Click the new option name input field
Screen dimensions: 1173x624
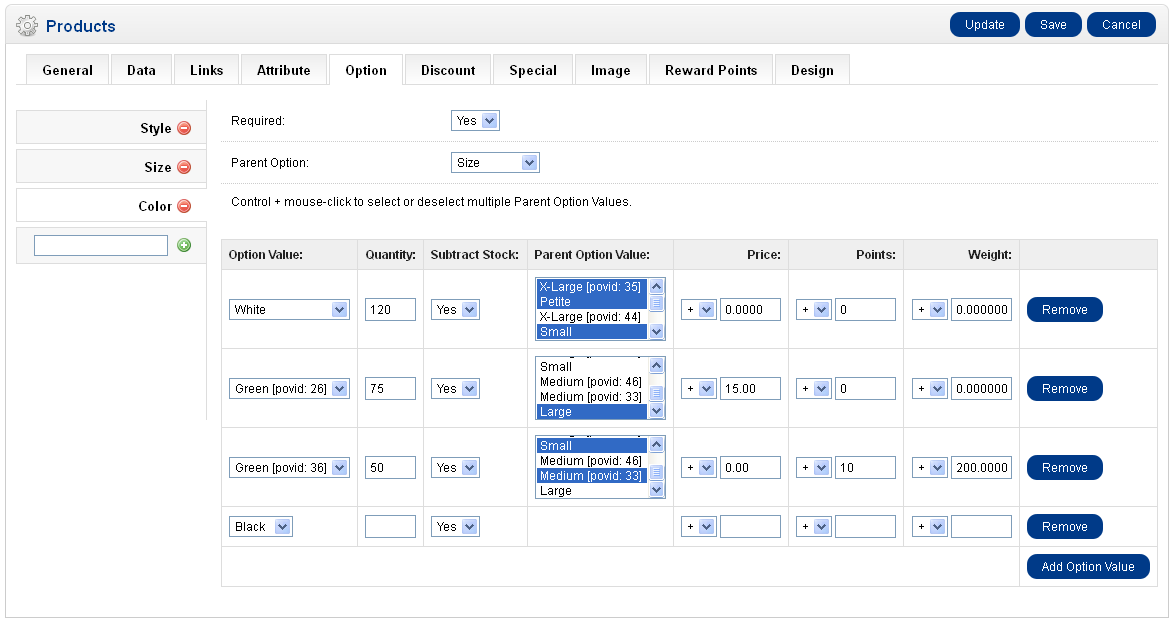pos(101,245)
